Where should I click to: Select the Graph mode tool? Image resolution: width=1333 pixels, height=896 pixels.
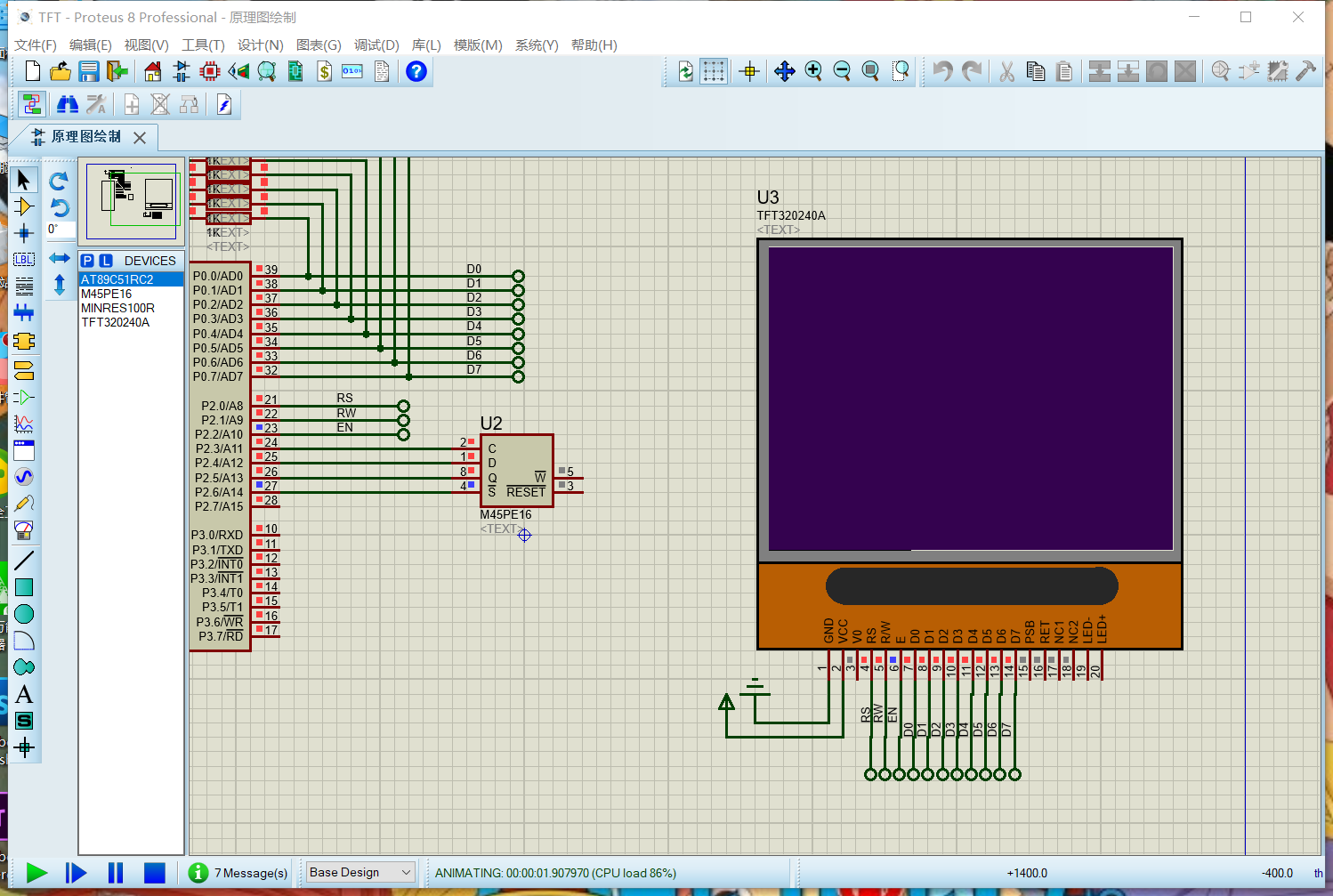point(24,424)
